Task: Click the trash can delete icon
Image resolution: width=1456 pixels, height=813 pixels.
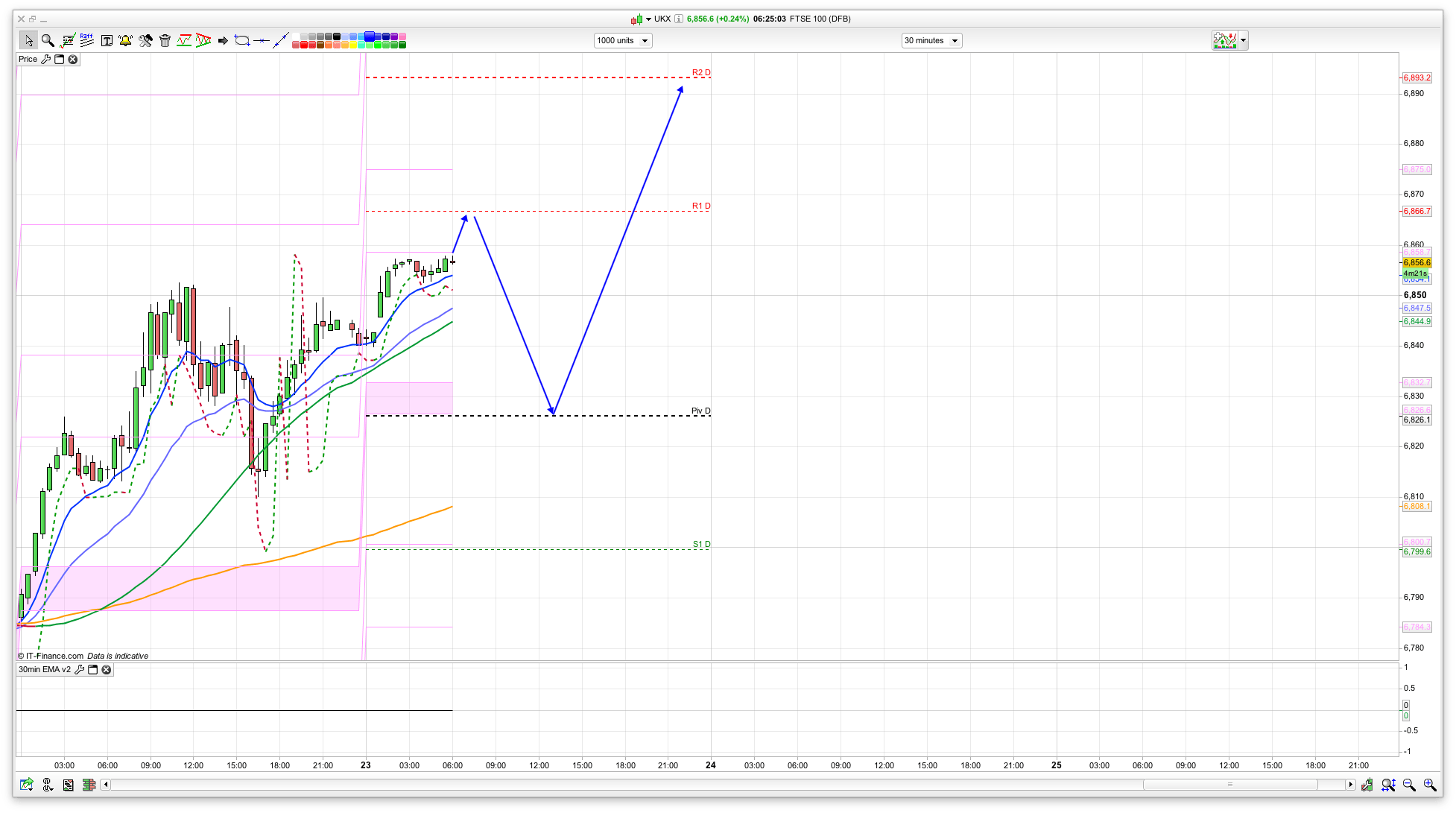Action: [165, 41]
